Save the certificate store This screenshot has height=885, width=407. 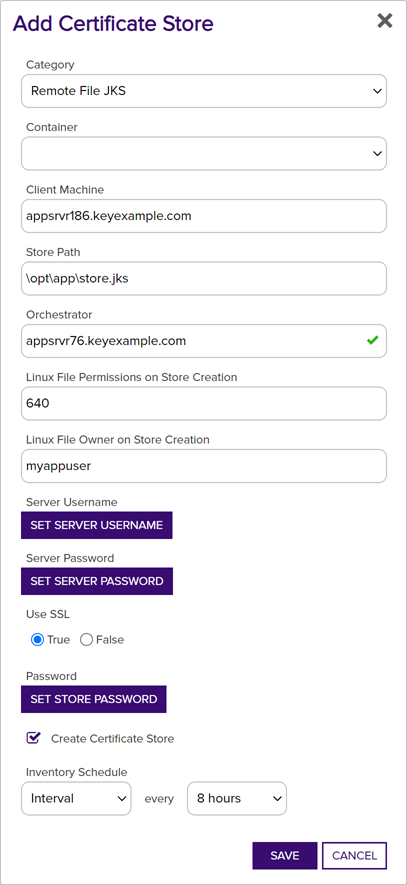tap(285, 855)
